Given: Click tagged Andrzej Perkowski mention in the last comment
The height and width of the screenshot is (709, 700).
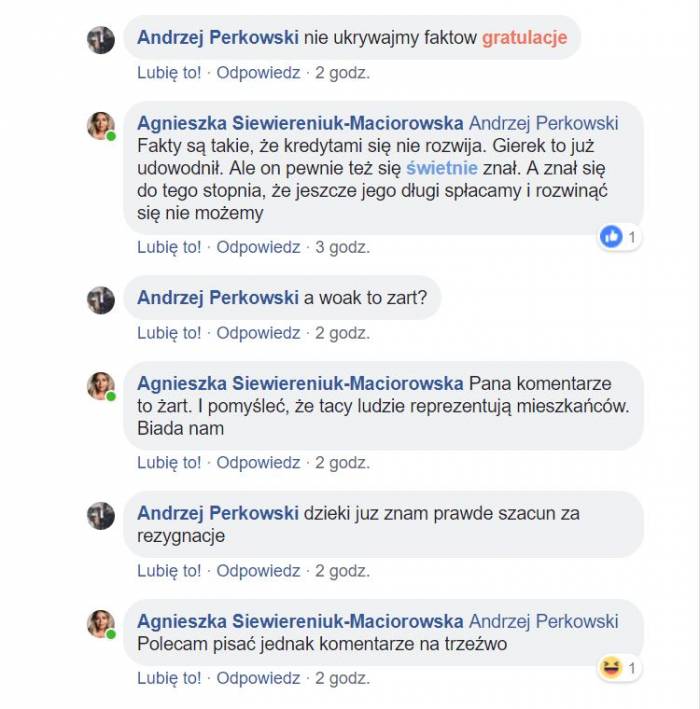Looking at the screenshot, I should (x=544, y=622).
